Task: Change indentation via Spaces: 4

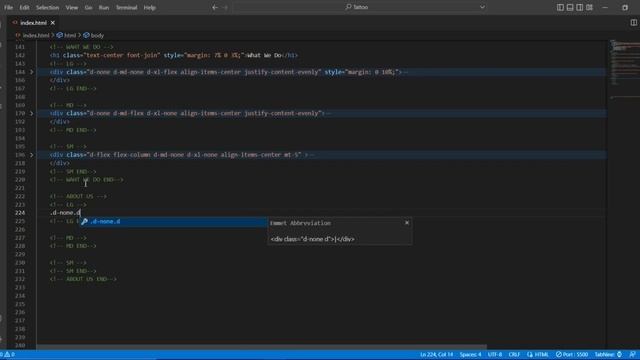Action: 470,354
